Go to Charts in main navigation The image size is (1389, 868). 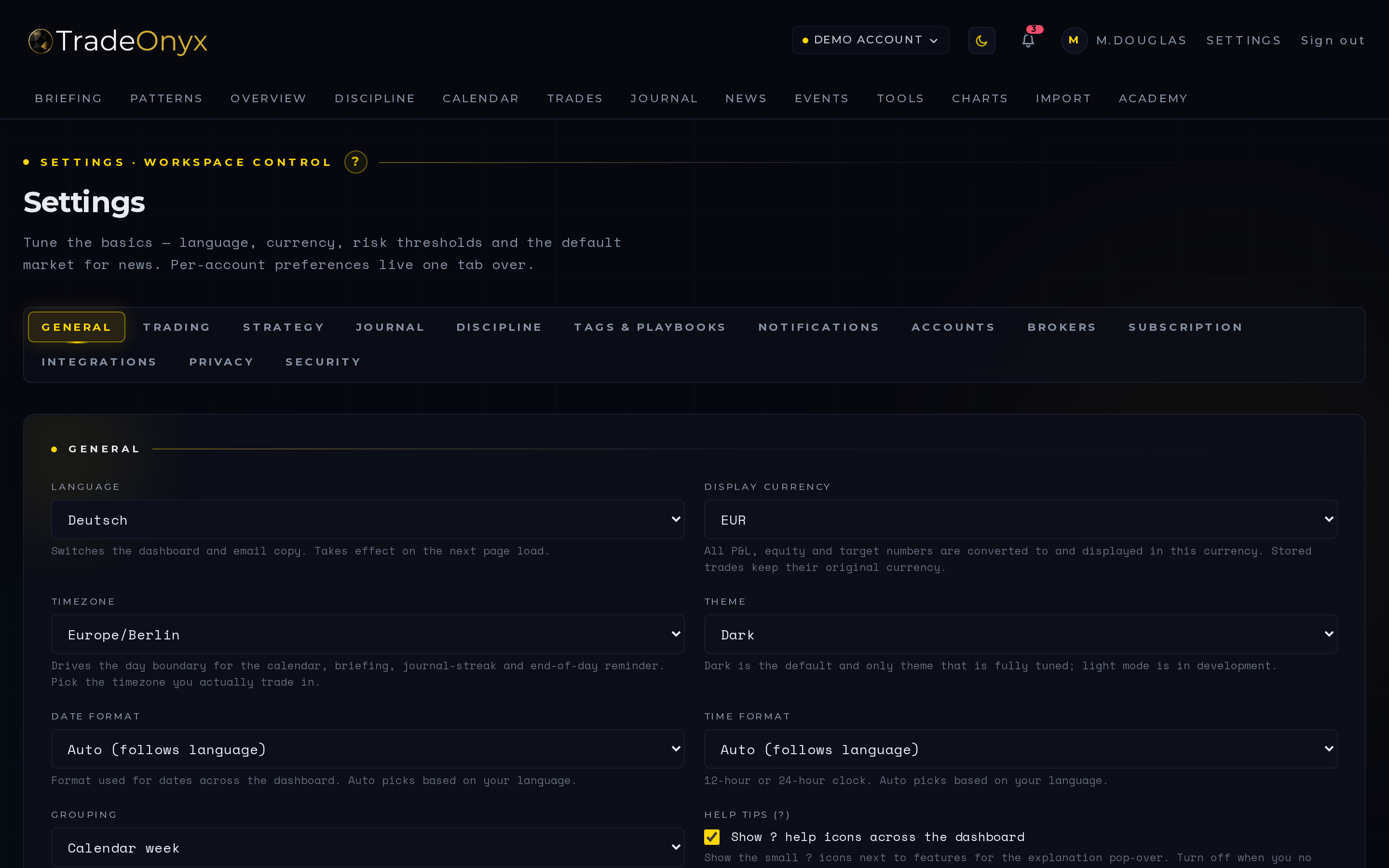(980, 99)
